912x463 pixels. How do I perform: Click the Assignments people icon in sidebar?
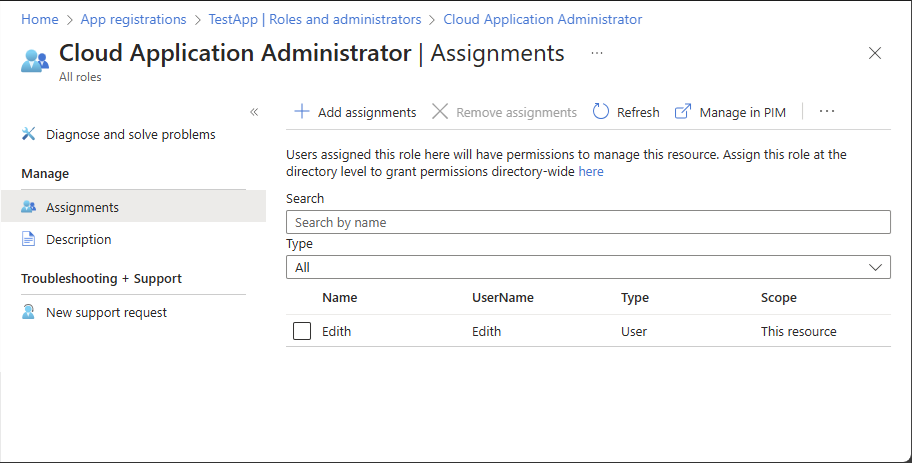tap(29, 207)
